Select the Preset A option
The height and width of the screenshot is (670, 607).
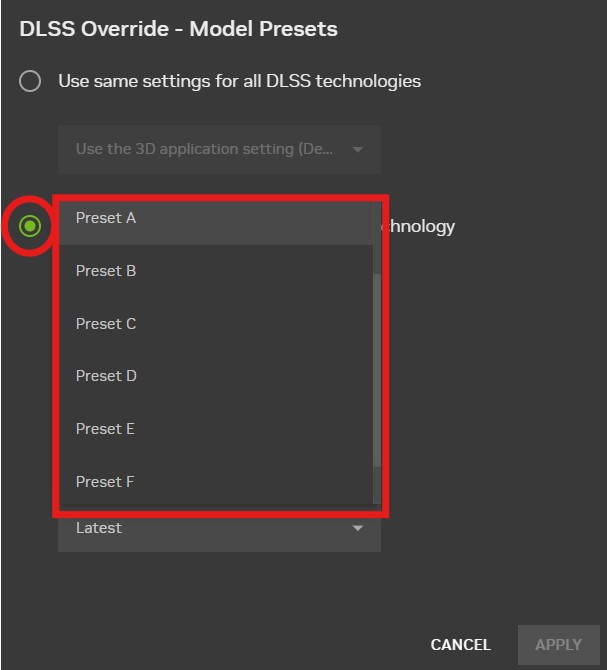click(x=106, y=218)
